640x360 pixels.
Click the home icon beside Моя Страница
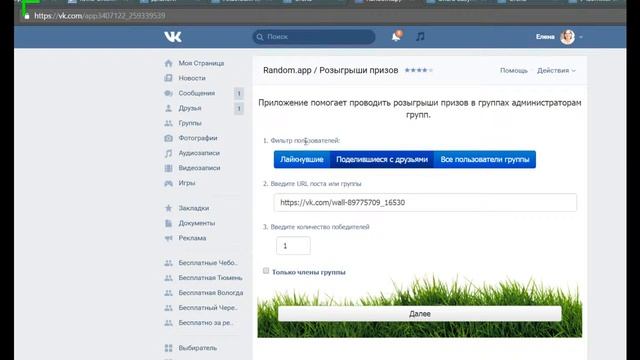click(x=169, y=63)
